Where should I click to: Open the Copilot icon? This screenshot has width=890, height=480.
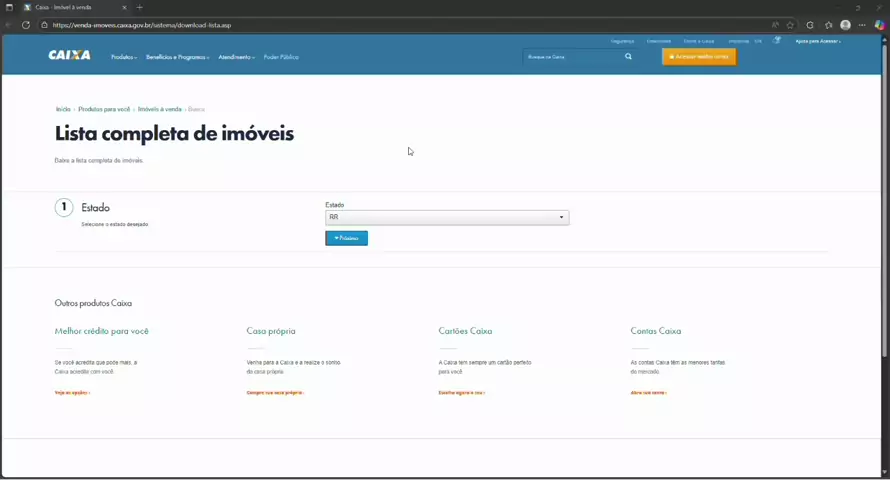click(x=879, y=25)
